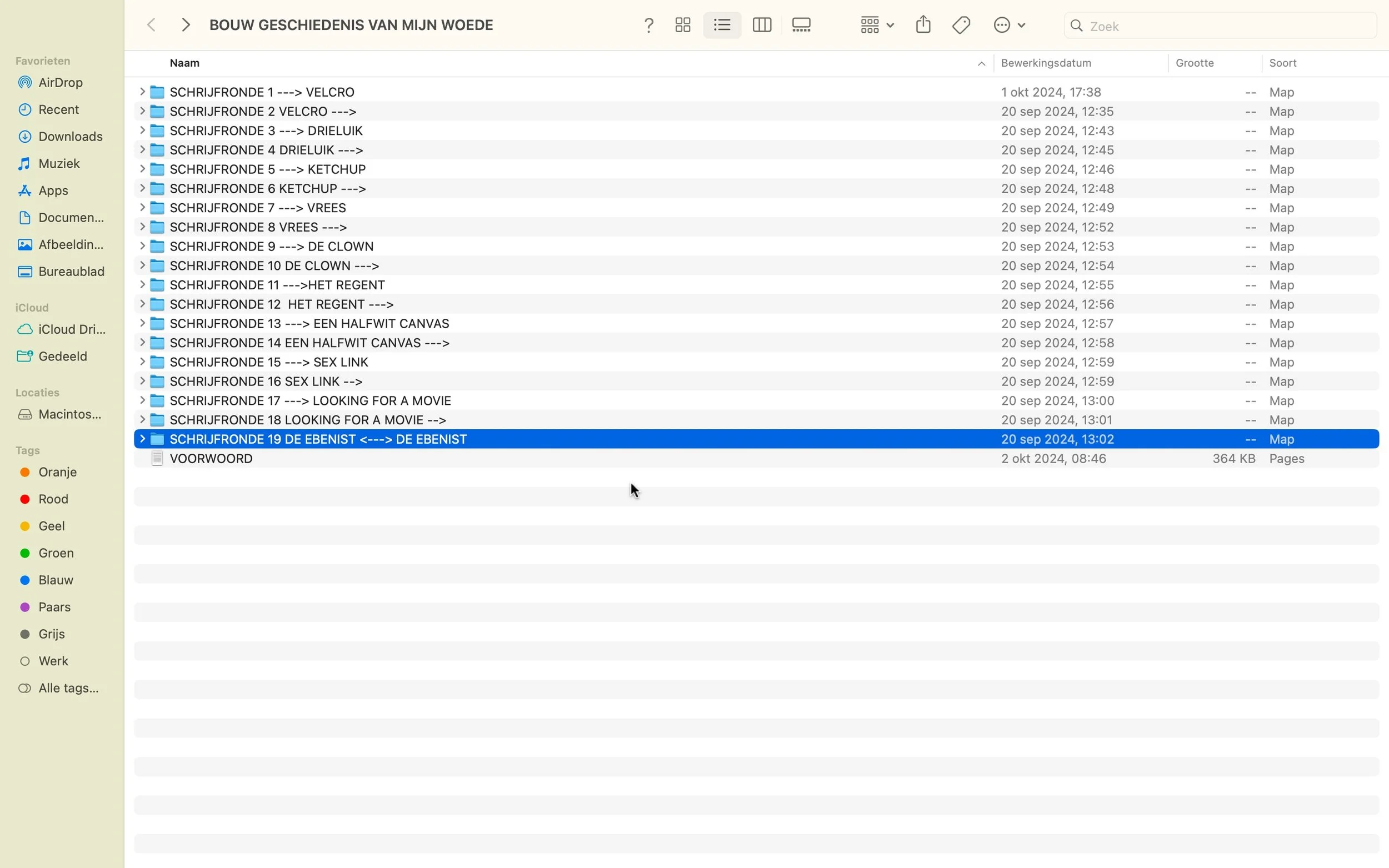The image size is (1389, 868).
Task: Open iCloud Drive in the sidebar
Action: (x=72, y=329)
